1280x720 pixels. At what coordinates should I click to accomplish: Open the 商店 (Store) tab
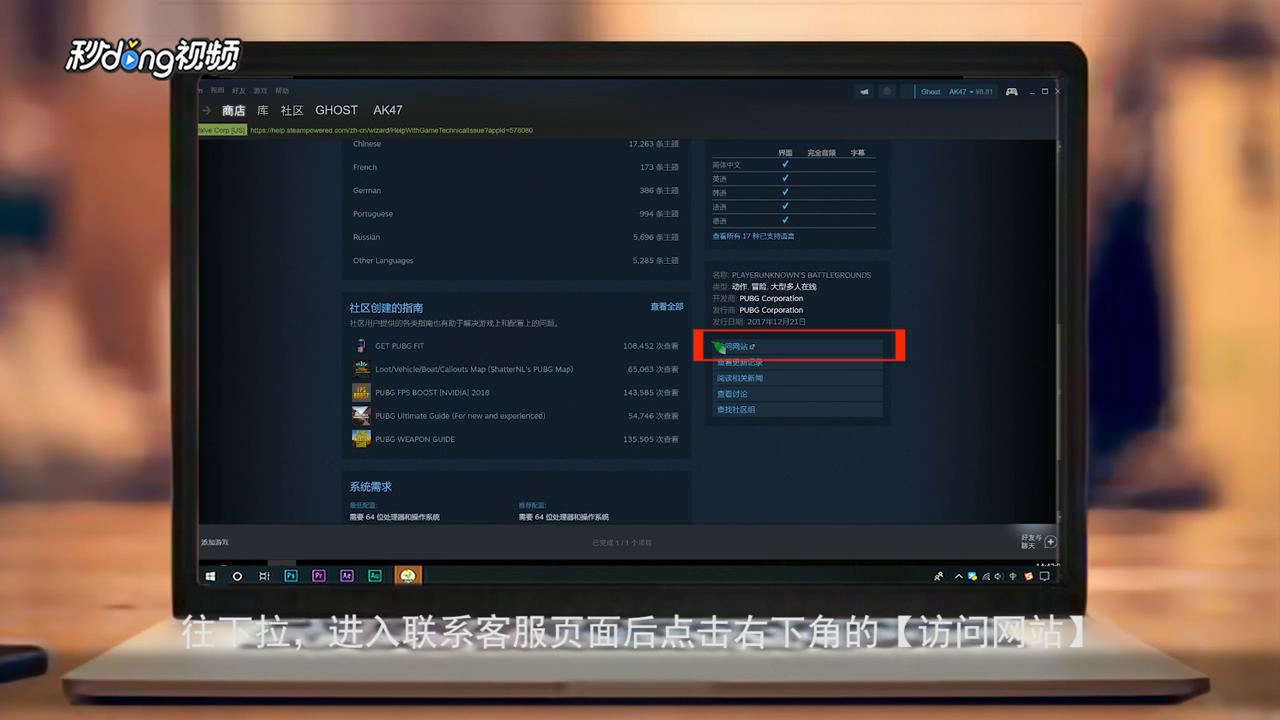(x=234, y=110)
